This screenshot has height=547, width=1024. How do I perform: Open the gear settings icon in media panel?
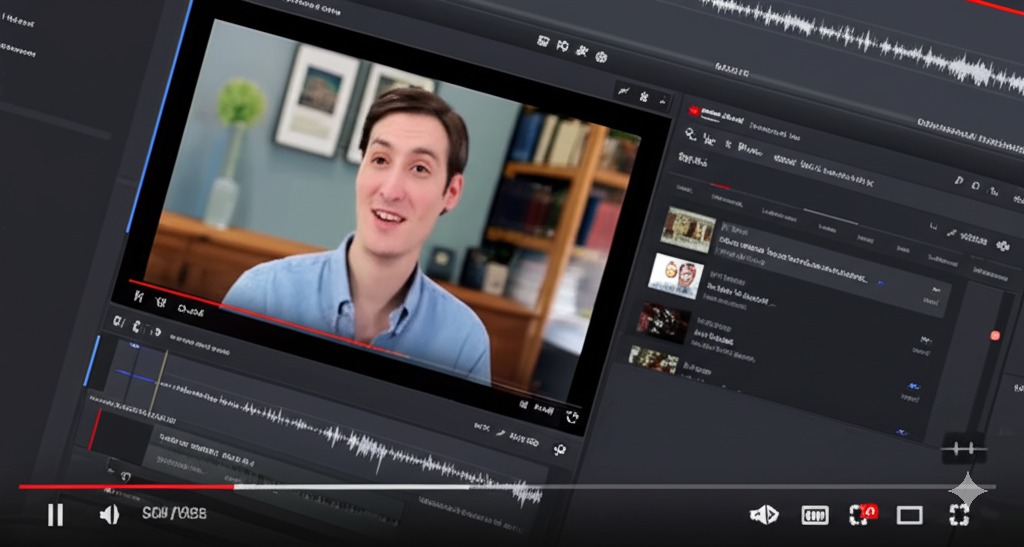click(x=1003, y=245)
